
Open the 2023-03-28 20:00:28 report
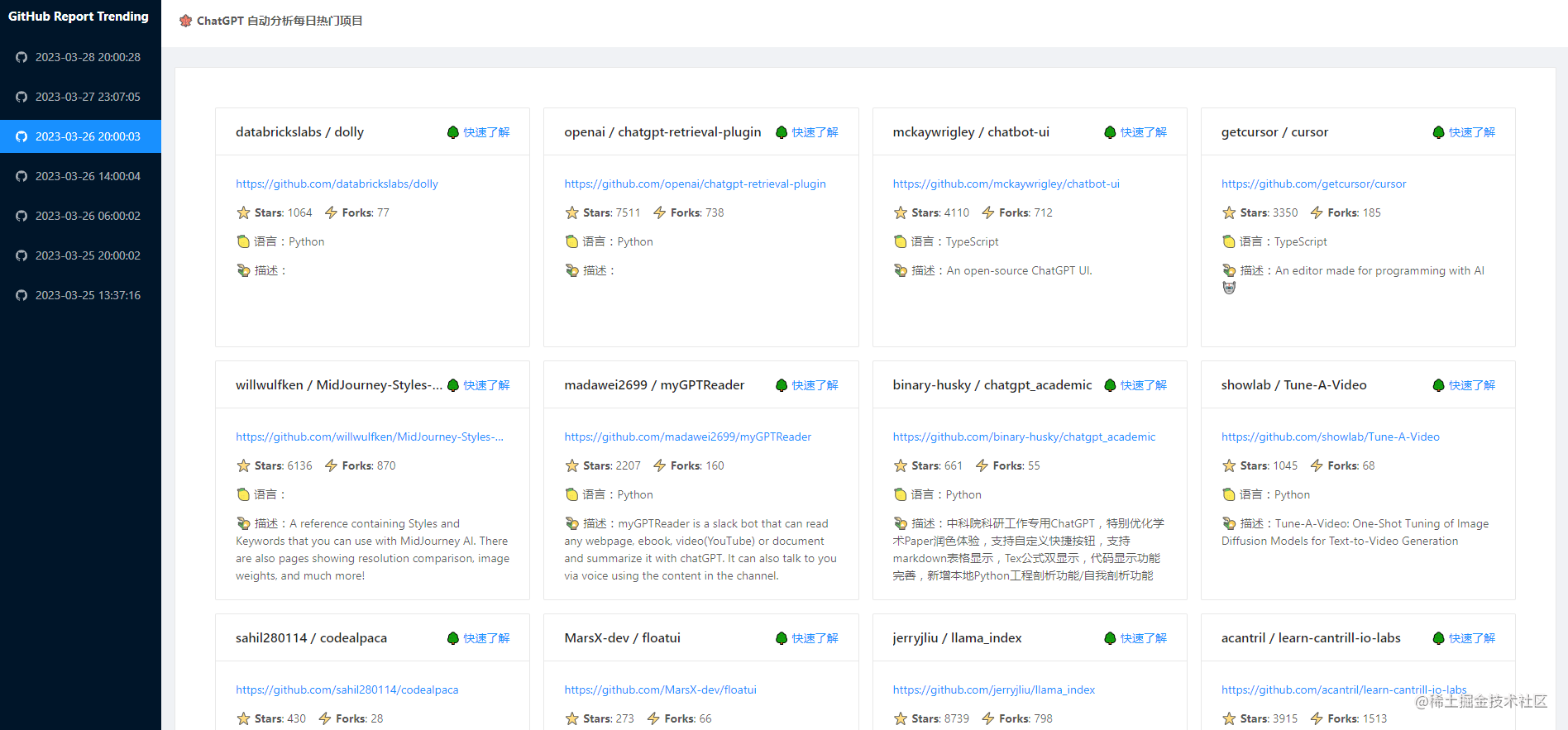click(x=80, y=57)
